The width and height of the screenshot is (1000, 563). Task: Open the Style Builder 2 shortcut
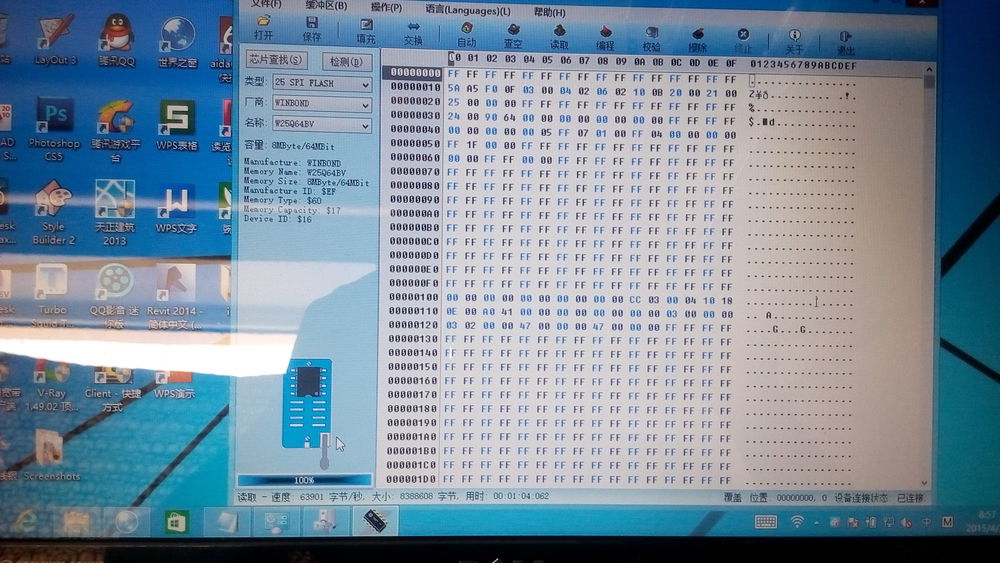click(x=54, y=212)
